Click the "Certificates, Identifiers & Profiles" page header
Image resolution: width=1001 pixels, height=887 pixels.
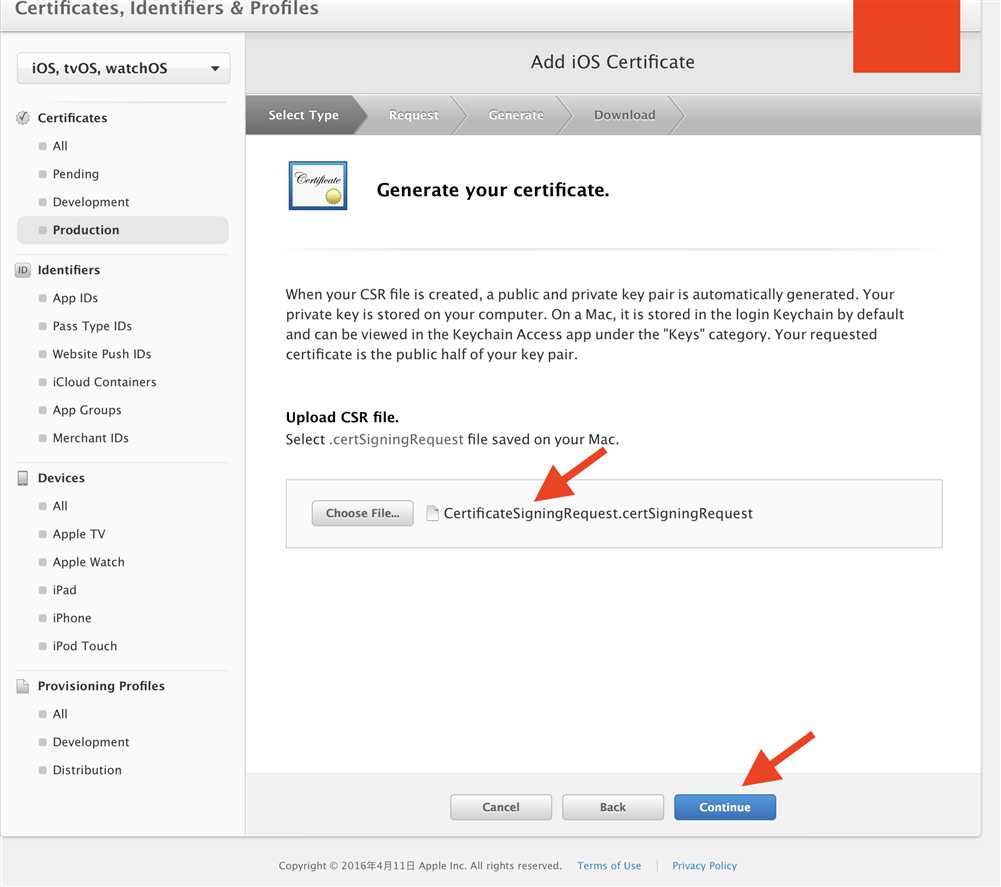click(x=167, y=8)
